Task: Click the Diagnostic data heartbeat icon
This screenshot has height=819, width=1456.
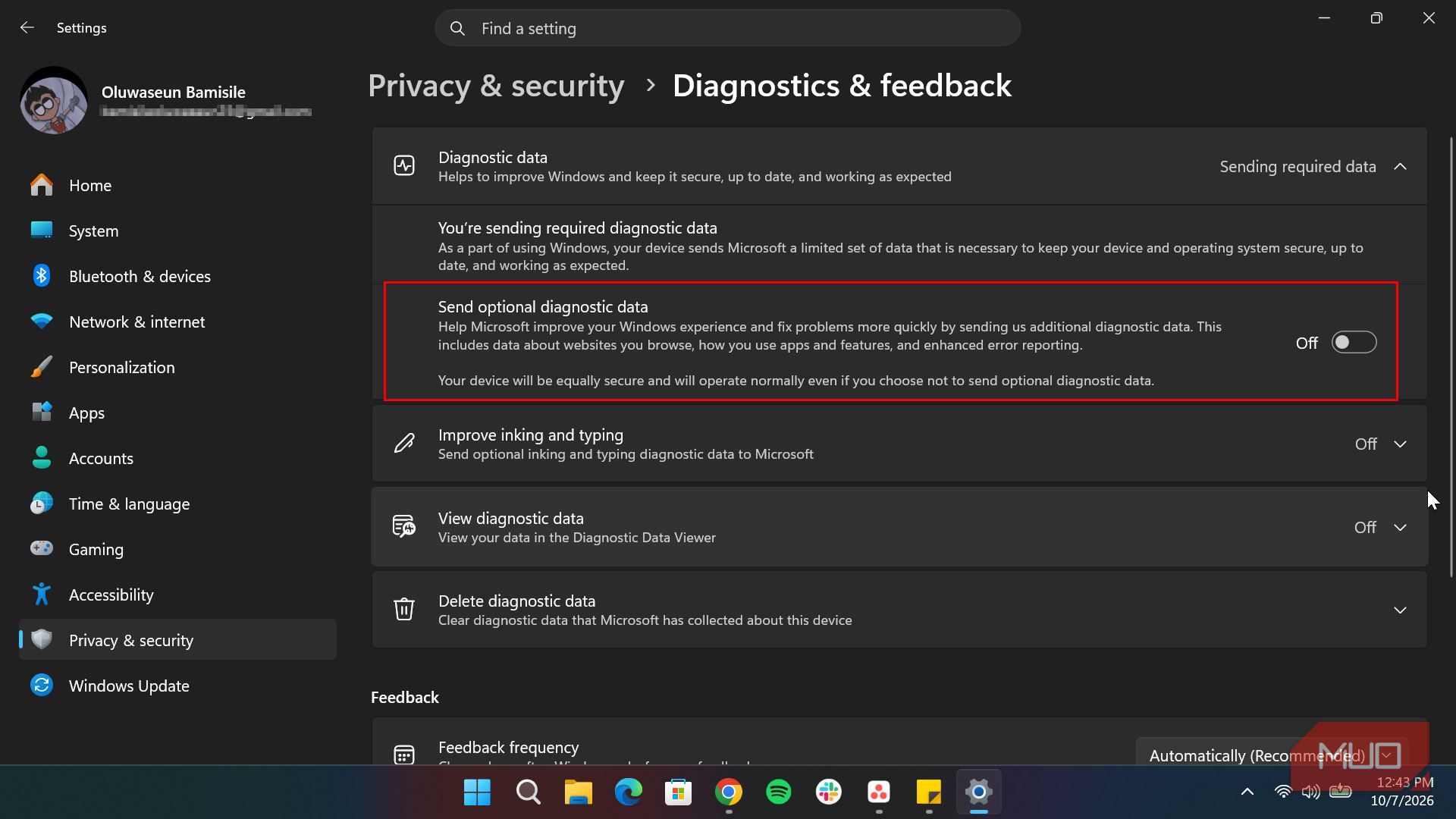Action: [x=404, y=166]
